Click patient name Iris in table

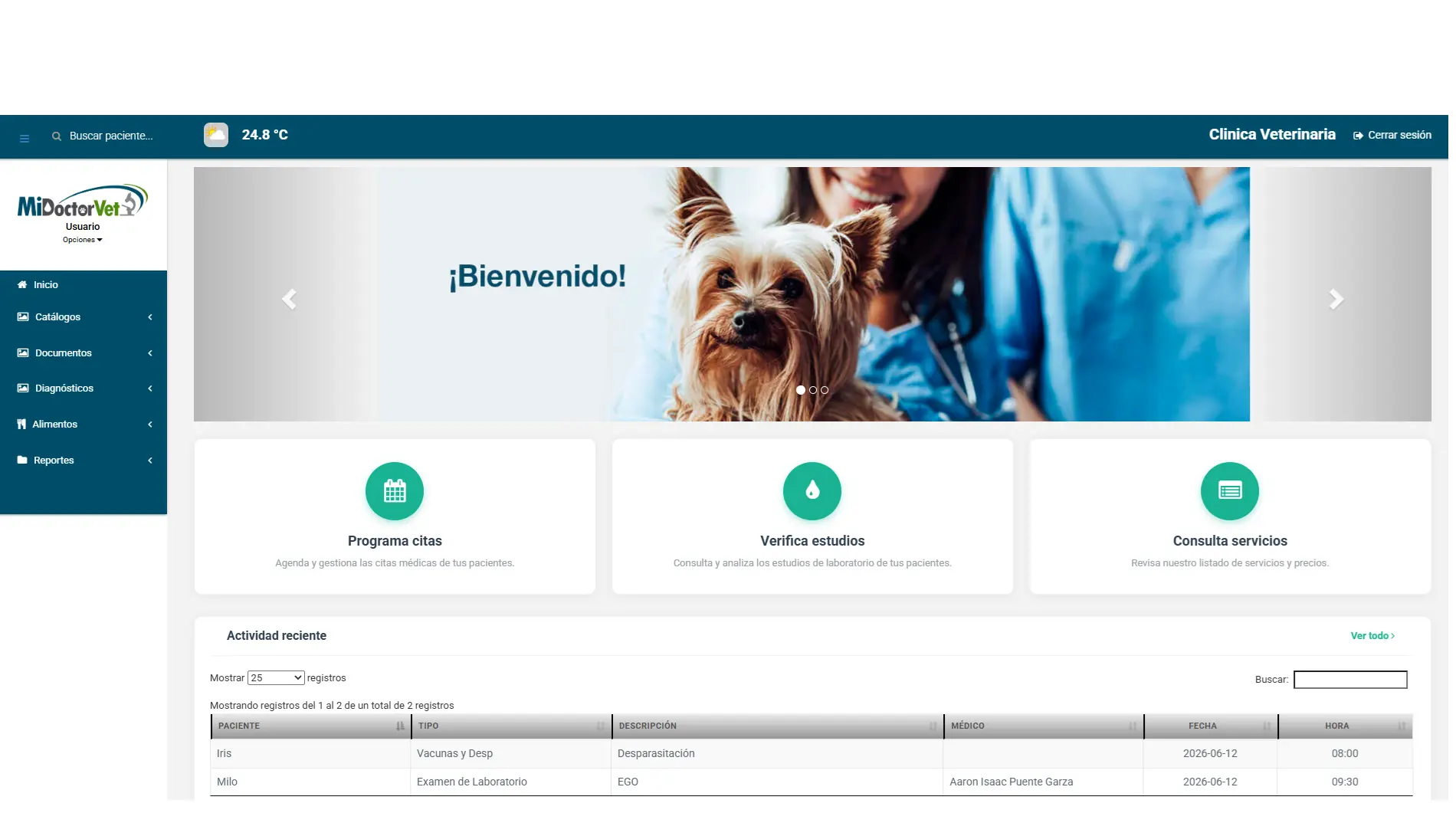coord(224,754)
